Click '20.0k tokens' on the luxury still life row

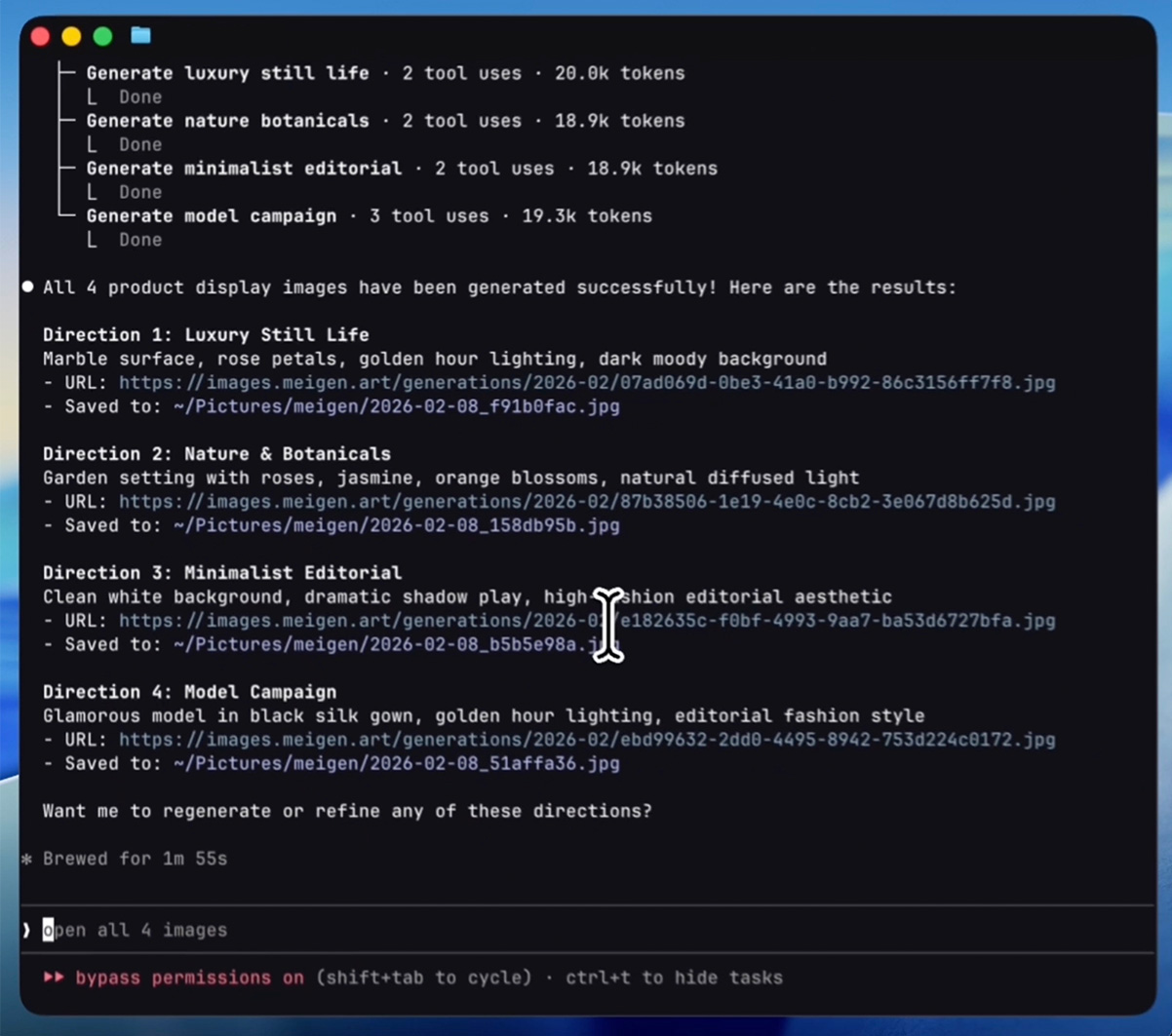pos(620,73)
